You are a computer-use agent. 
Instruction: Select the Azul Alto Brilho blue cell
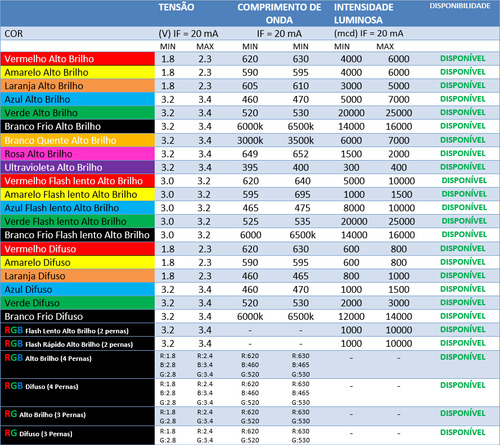(x=77, y=99)
